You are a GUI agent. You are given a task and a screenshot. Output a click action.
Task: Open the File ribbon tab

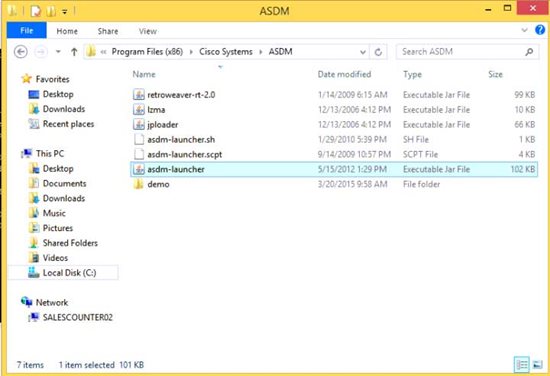27,31
